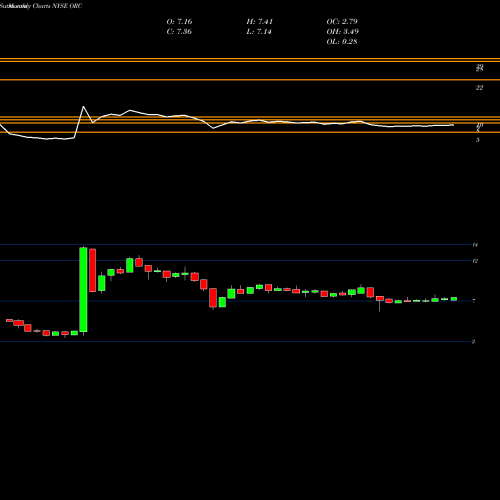Image resolution: width=500 pixels, height=500 pixels.
Task: Click the 7 price axis label
Action: click(x=474, y=301)
